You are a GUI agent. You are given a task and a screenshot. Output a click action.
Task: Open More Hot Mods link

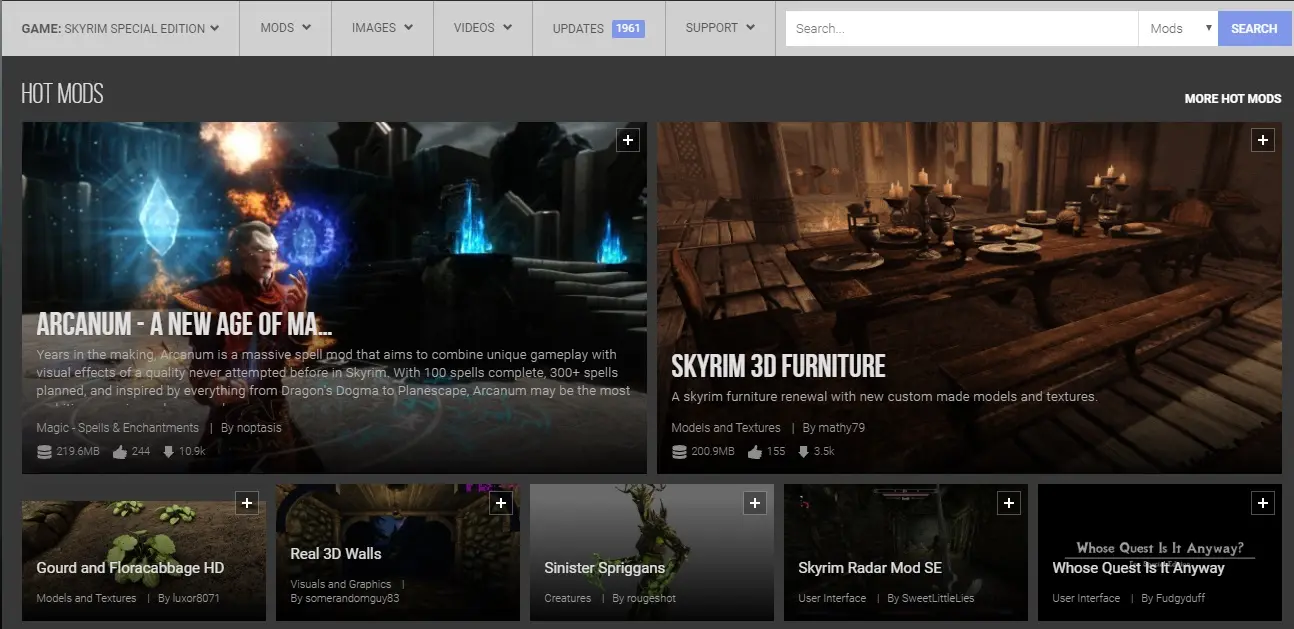point(1233,99)
